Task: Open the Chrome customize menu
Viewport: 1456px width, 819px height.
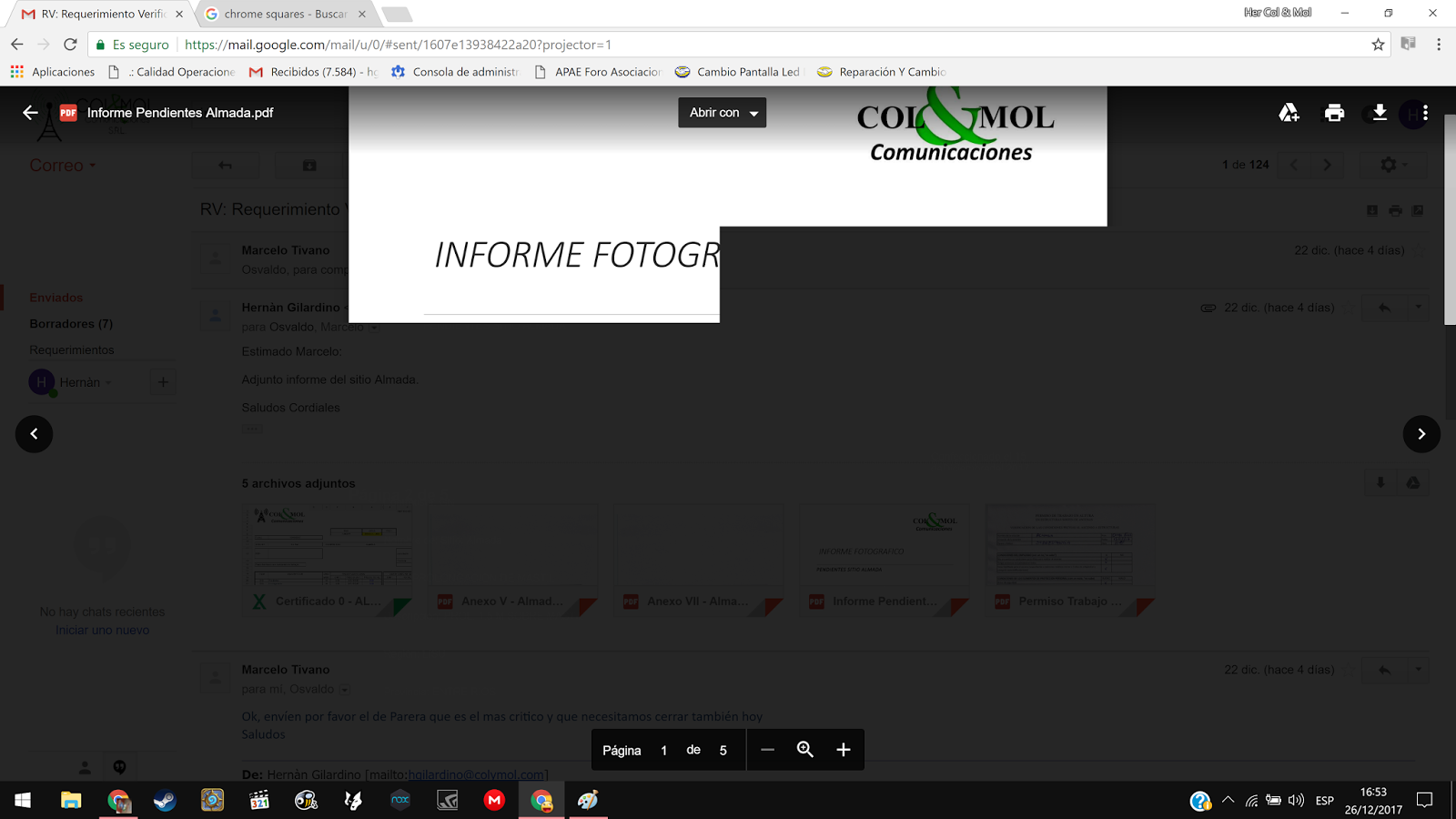Action: click(1439, 45)
